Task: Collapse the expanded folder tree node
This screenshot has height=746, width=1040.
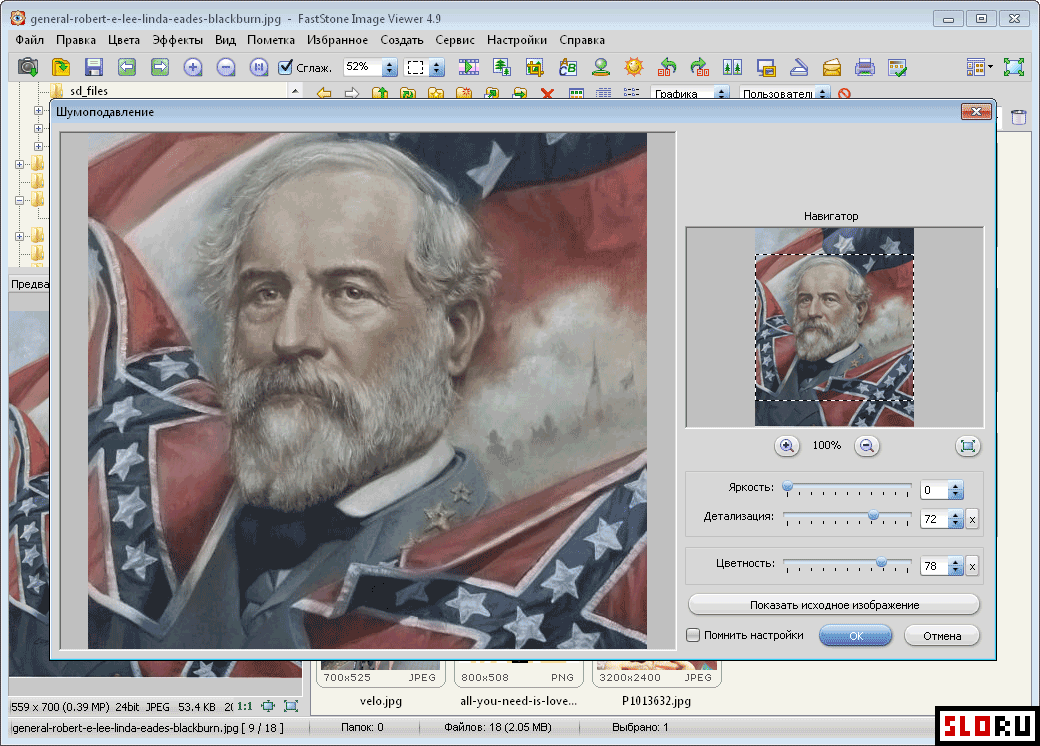Action: click(19, 200)
